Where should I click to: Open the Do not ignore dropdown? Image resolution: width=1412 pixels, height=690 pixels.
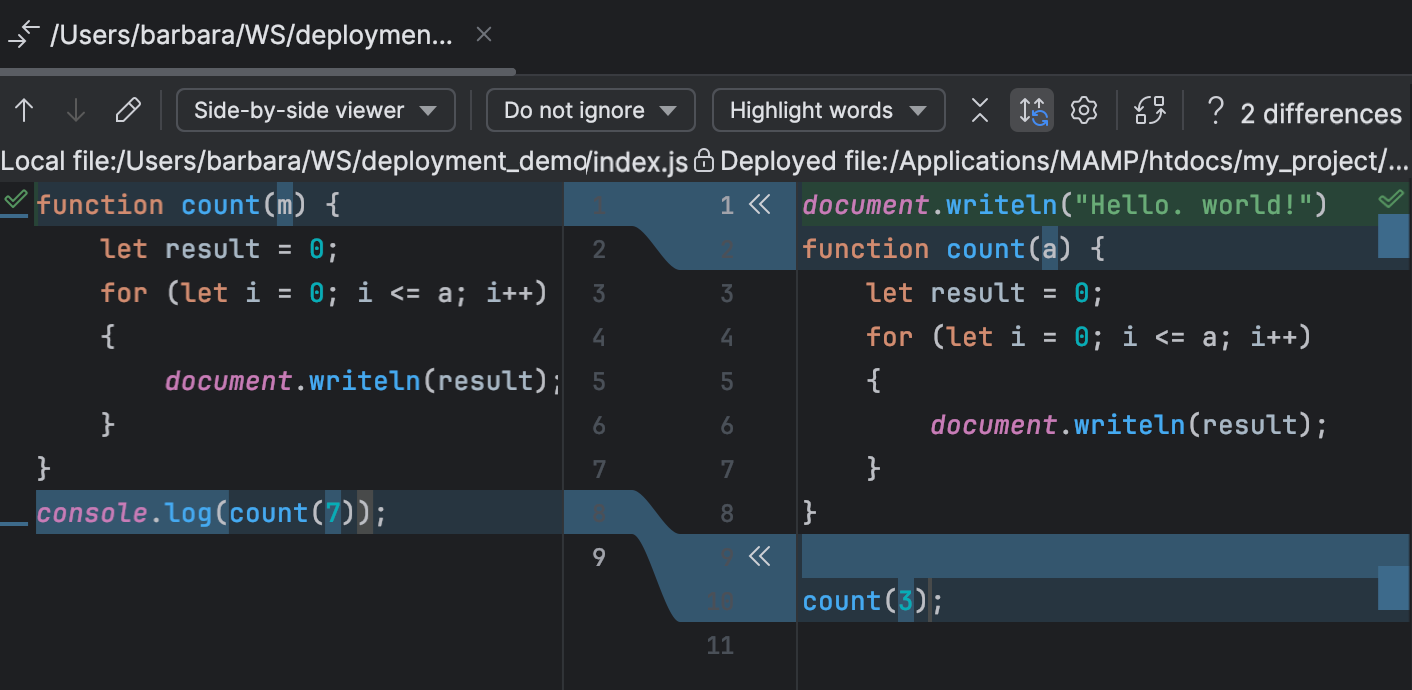click(590, 110)
